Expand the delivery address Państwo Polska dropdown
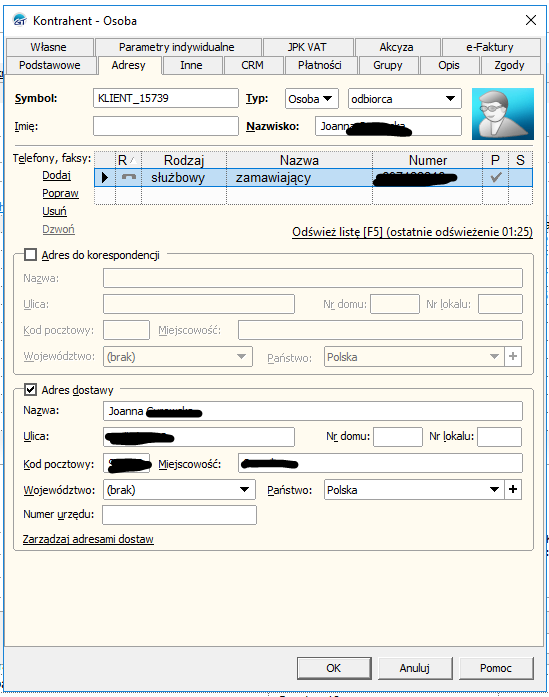Image resolution: width=549 pixels, height=697 pixels. pyautogui.click(x=414, y=489)
